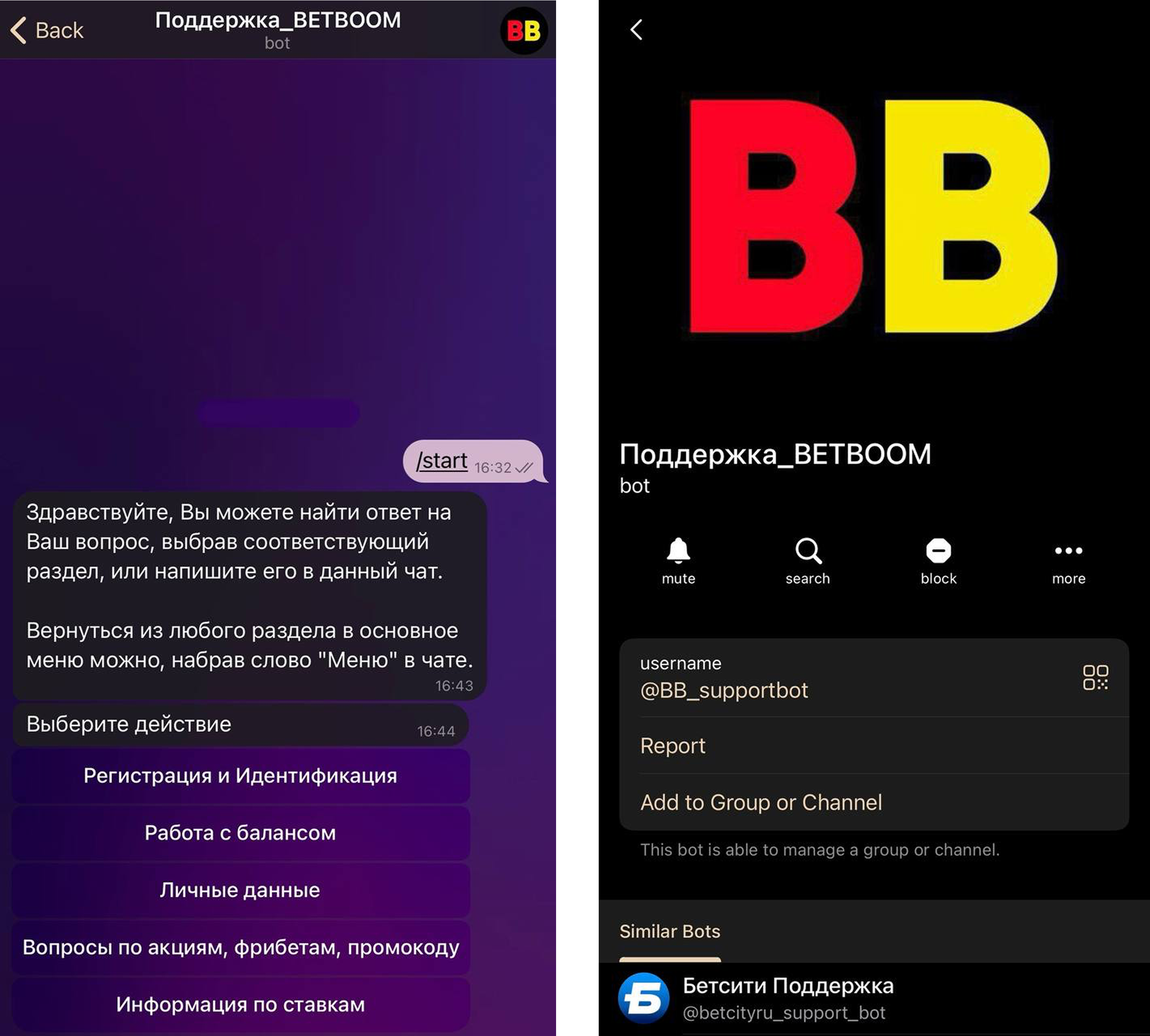Screen dimensions: 1150x1036
Task: Open Вопросы по акциям, фрибетам, промокоду
Action: coord(241,947)
